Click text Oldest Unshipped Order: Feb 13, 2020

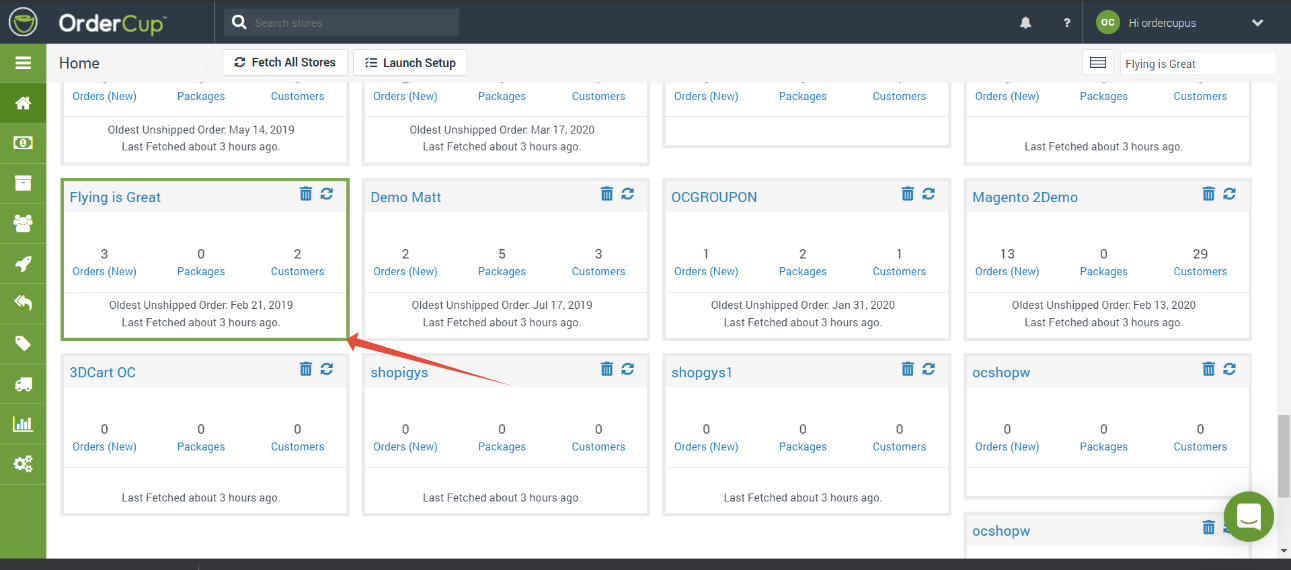[x=1104, y=305]
